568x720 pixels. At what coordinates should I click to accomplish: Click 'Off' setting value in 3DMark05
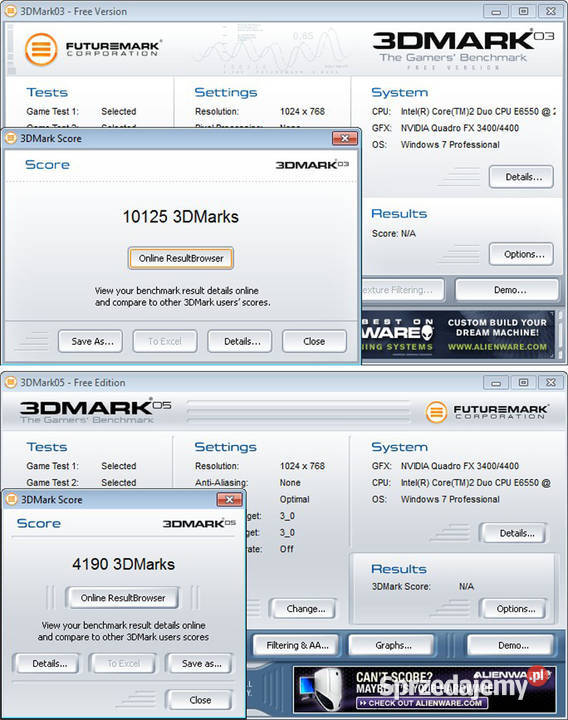click(287, 549)
